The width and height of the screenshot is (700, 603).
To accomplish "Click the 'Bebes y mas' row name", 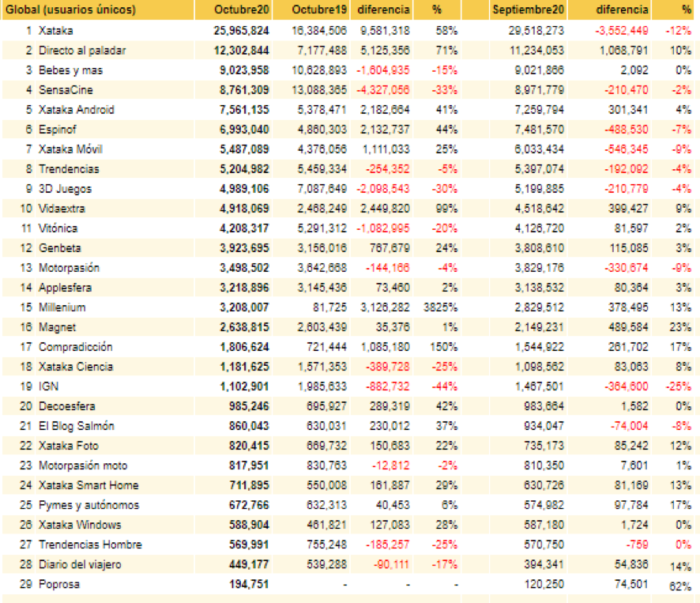I will [x=71, y=70].
